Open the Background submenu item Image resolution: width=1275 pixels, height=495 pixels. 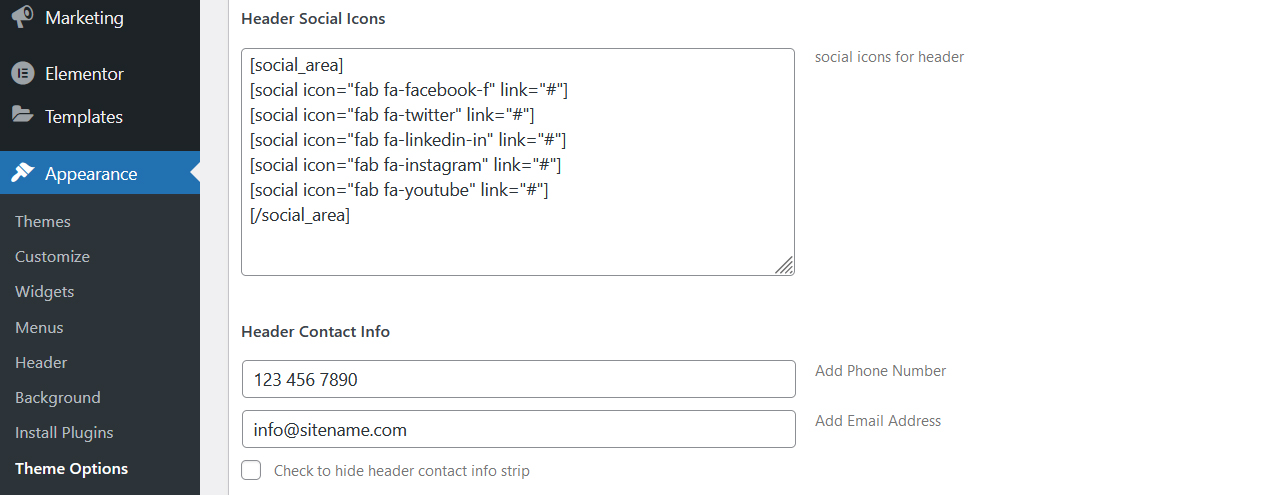pos(58,398)
